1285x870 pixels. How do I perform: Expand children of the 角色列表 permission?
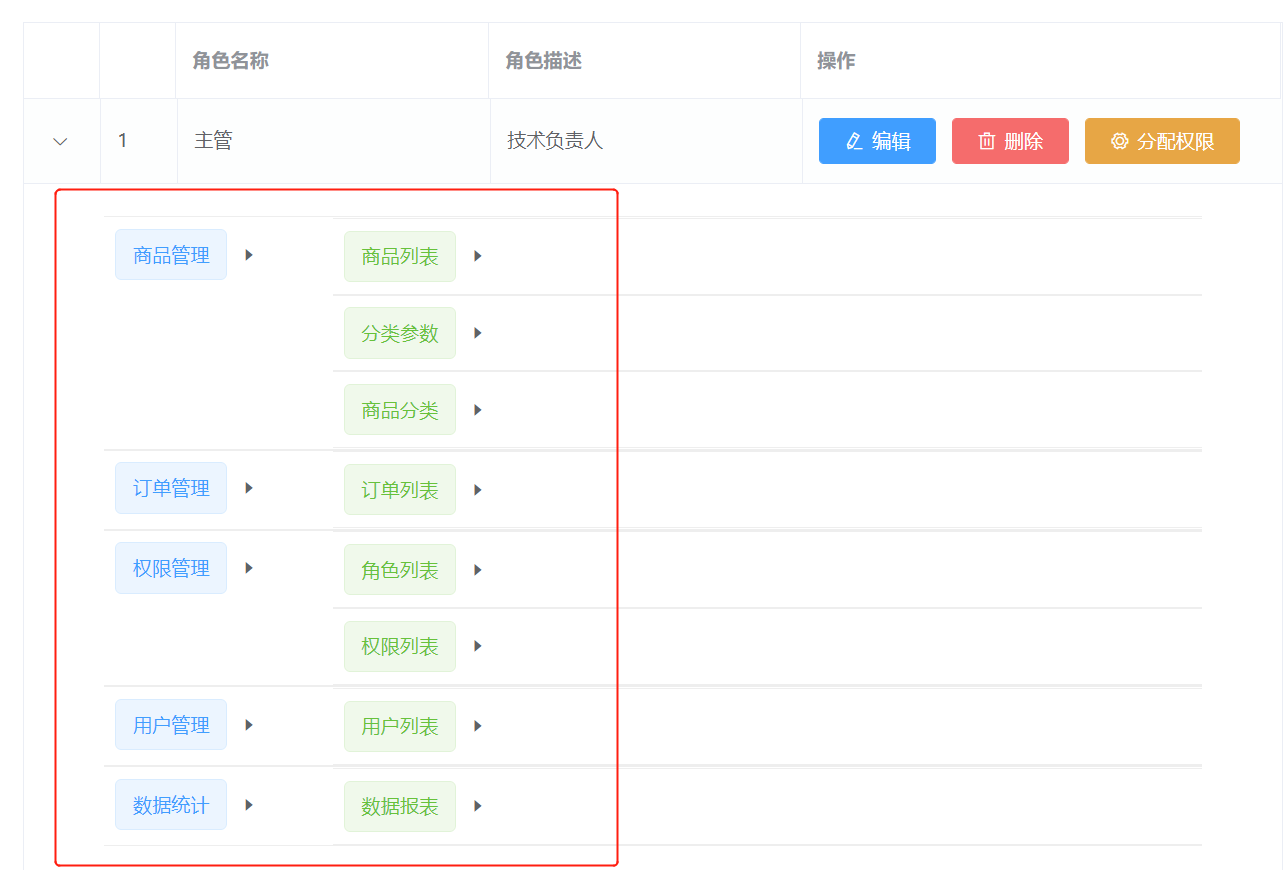click(477, 569)
